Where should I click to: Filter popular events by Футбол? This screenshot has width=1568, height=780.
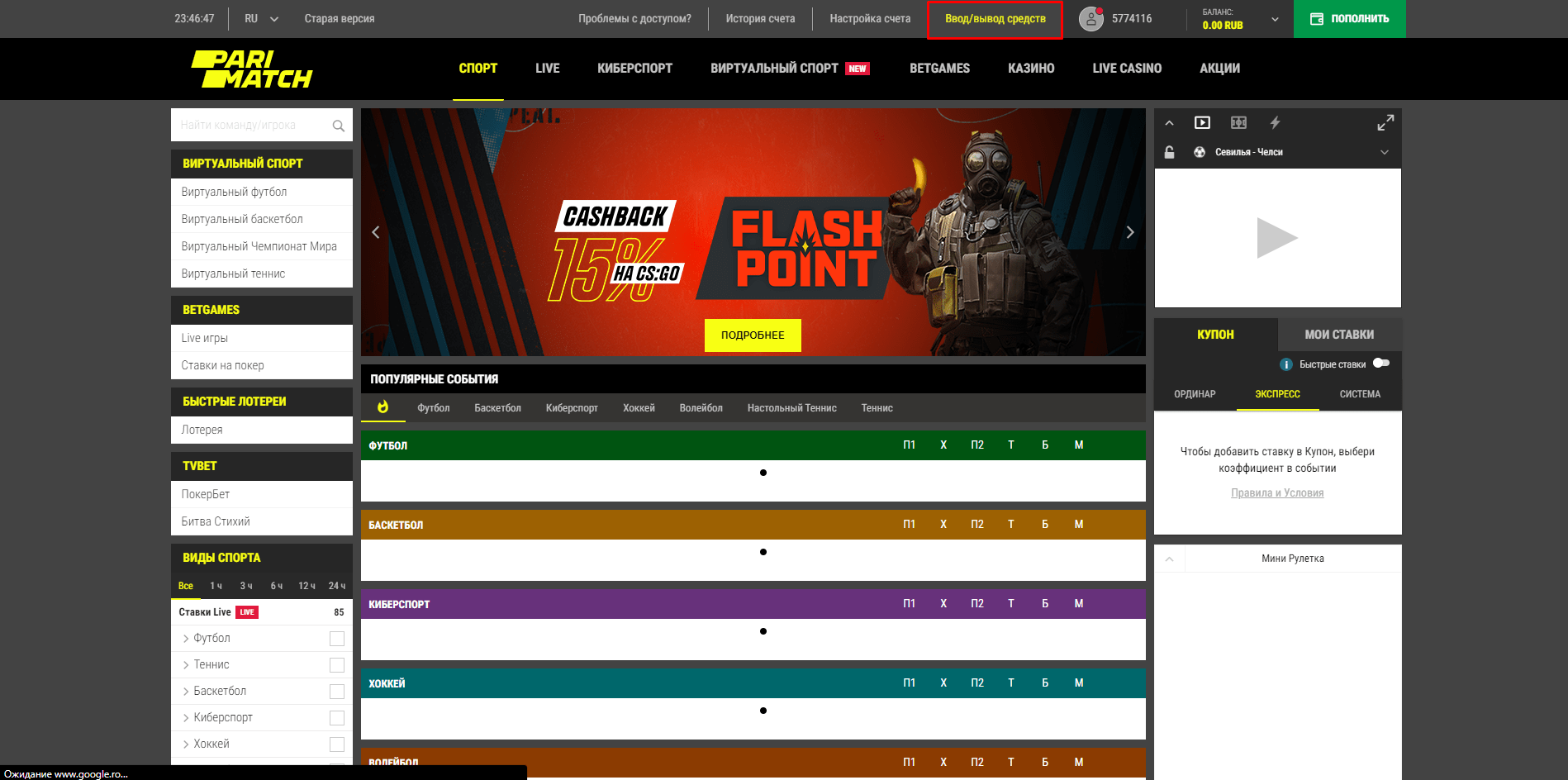pos(433,408)
